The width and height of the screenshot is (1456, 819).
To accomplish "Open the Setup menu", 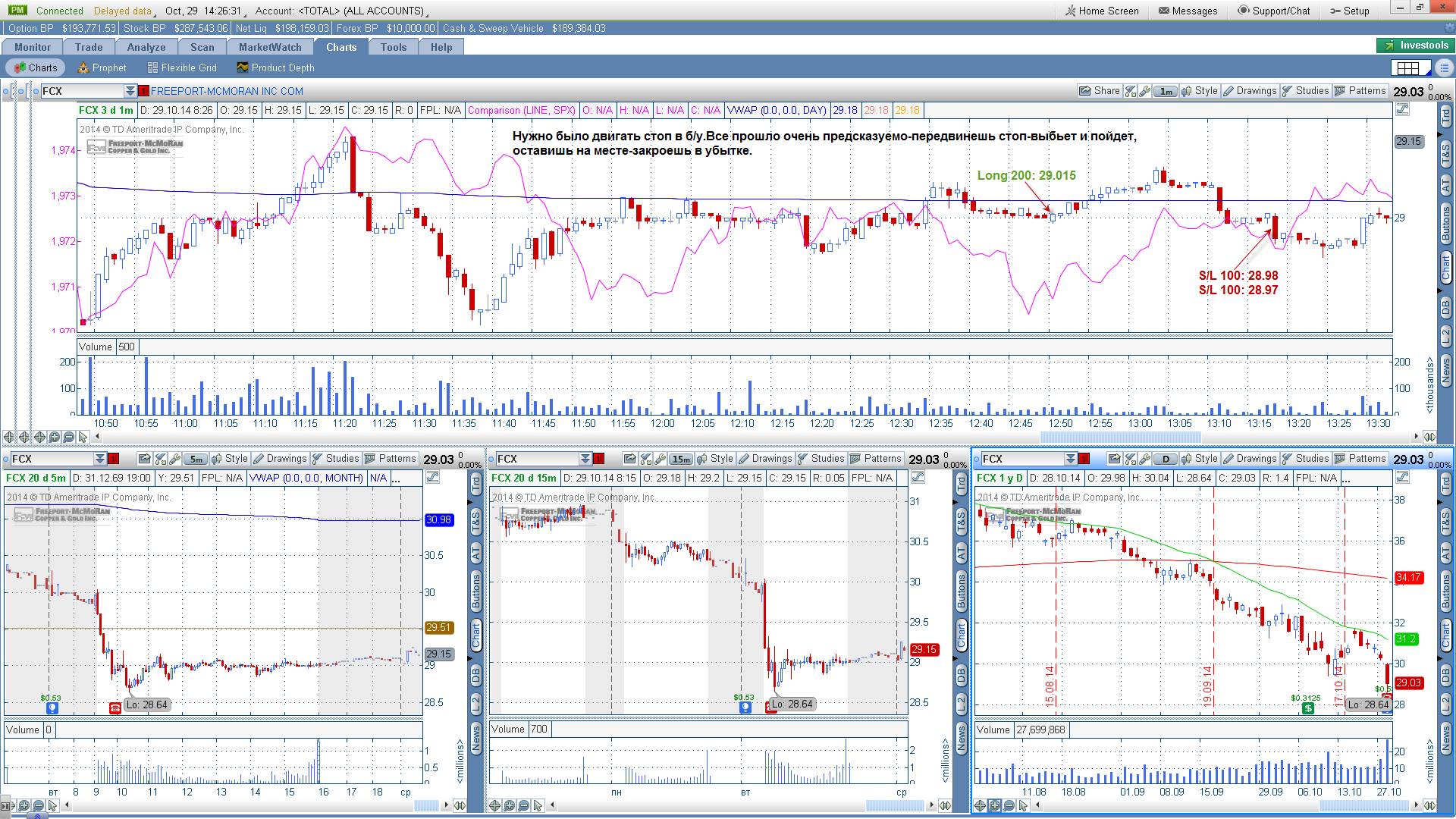I will (1350, 11).
